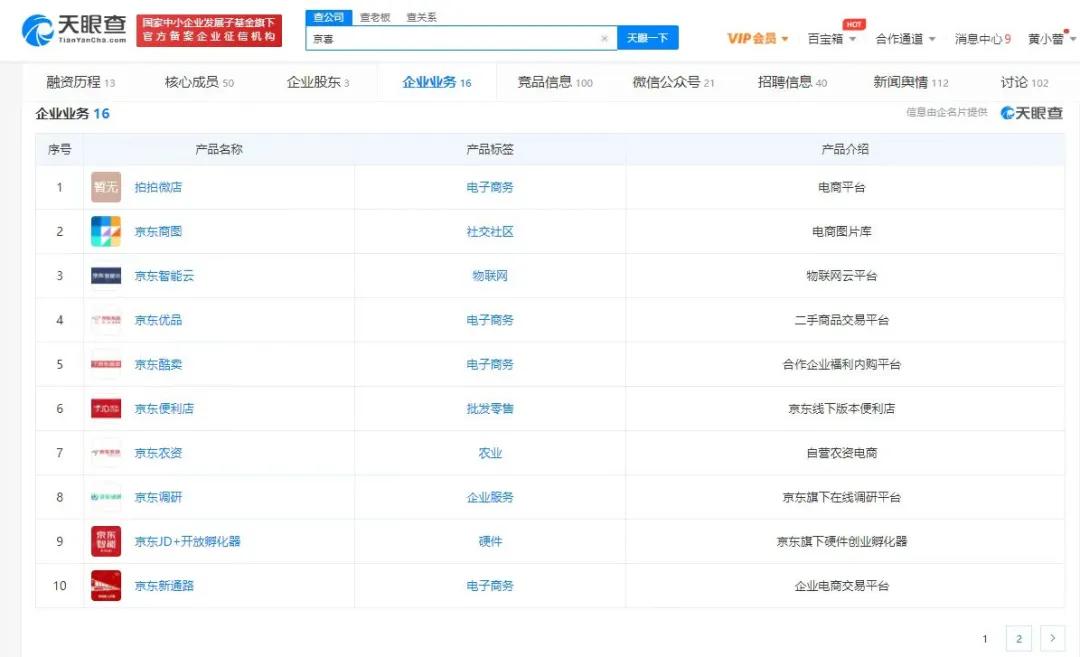This screenshot has width=1080, height=657.
Task: Expand the 合作通道 dropdown
Action: point(905,39)
